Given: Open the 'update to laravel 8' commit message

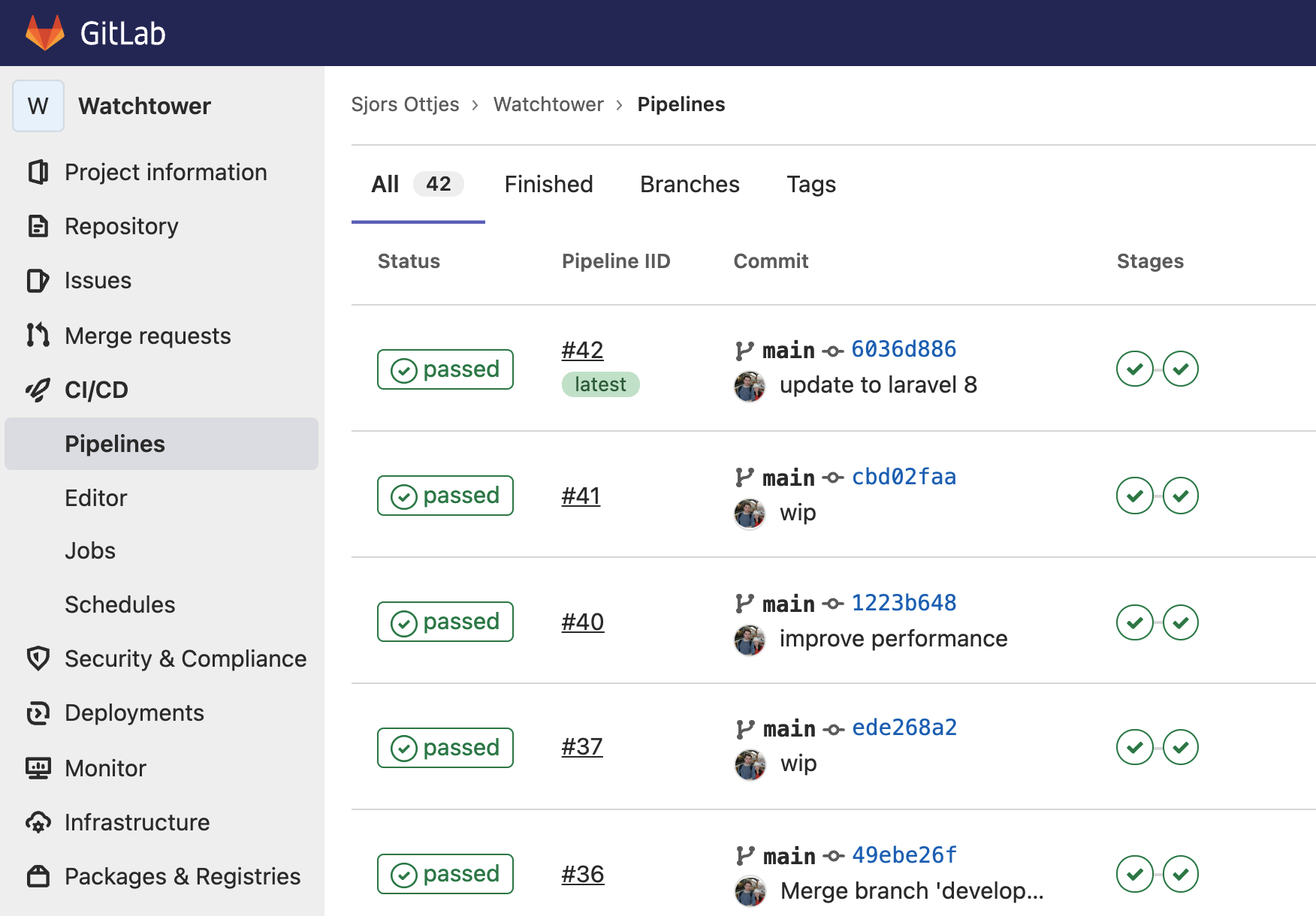Looking at the screenshot, I should pos(878,385).
